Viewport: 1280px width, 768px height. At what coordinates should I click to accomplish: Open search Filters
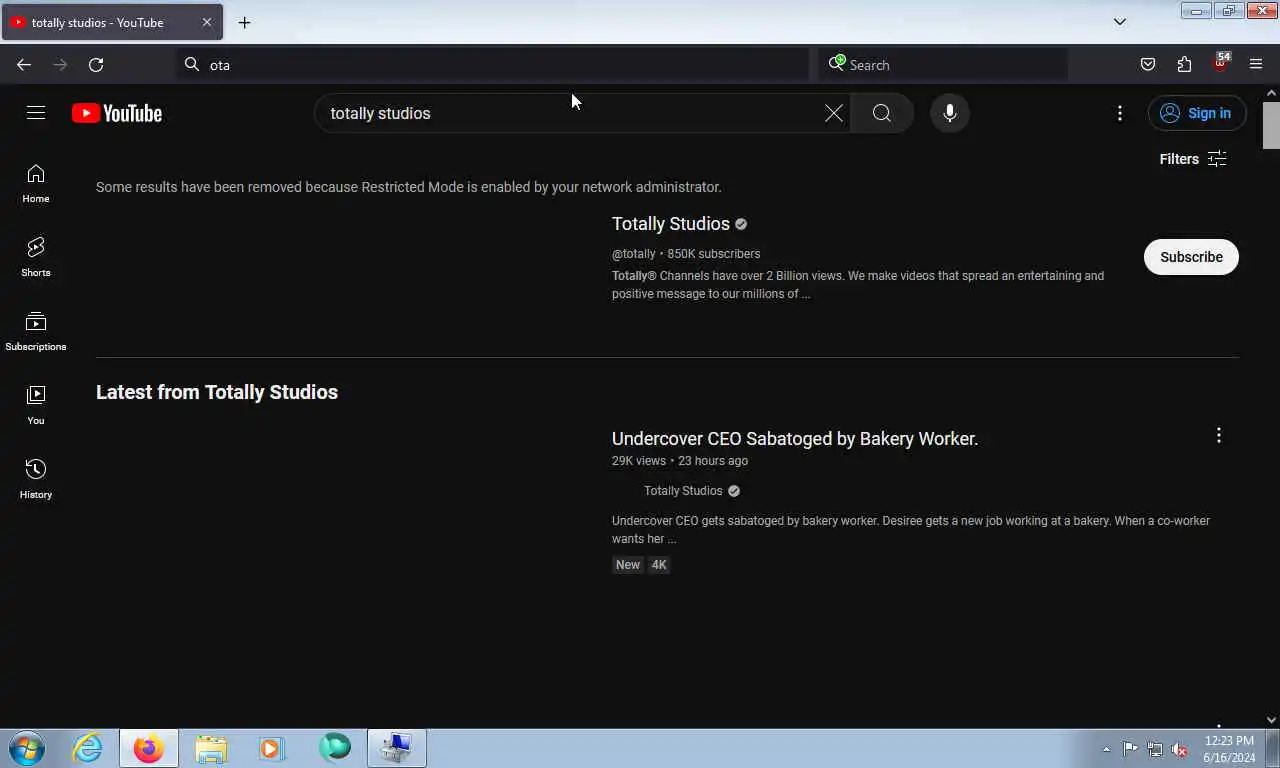click(1193, 159)
